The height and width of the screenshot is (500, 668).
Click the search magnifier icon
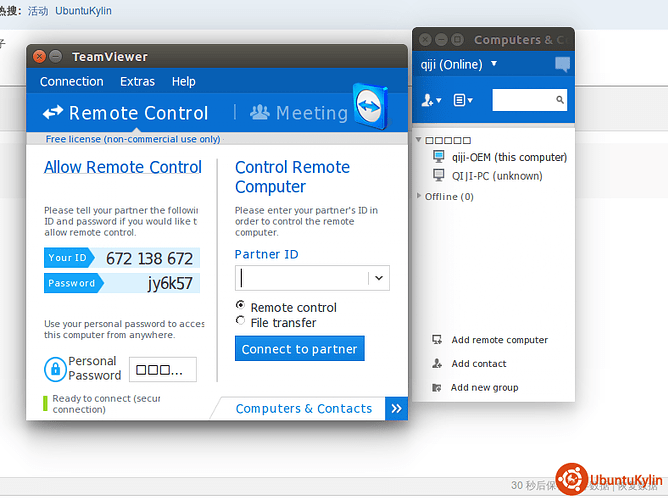pyautogui.click(x=558, y=100)
